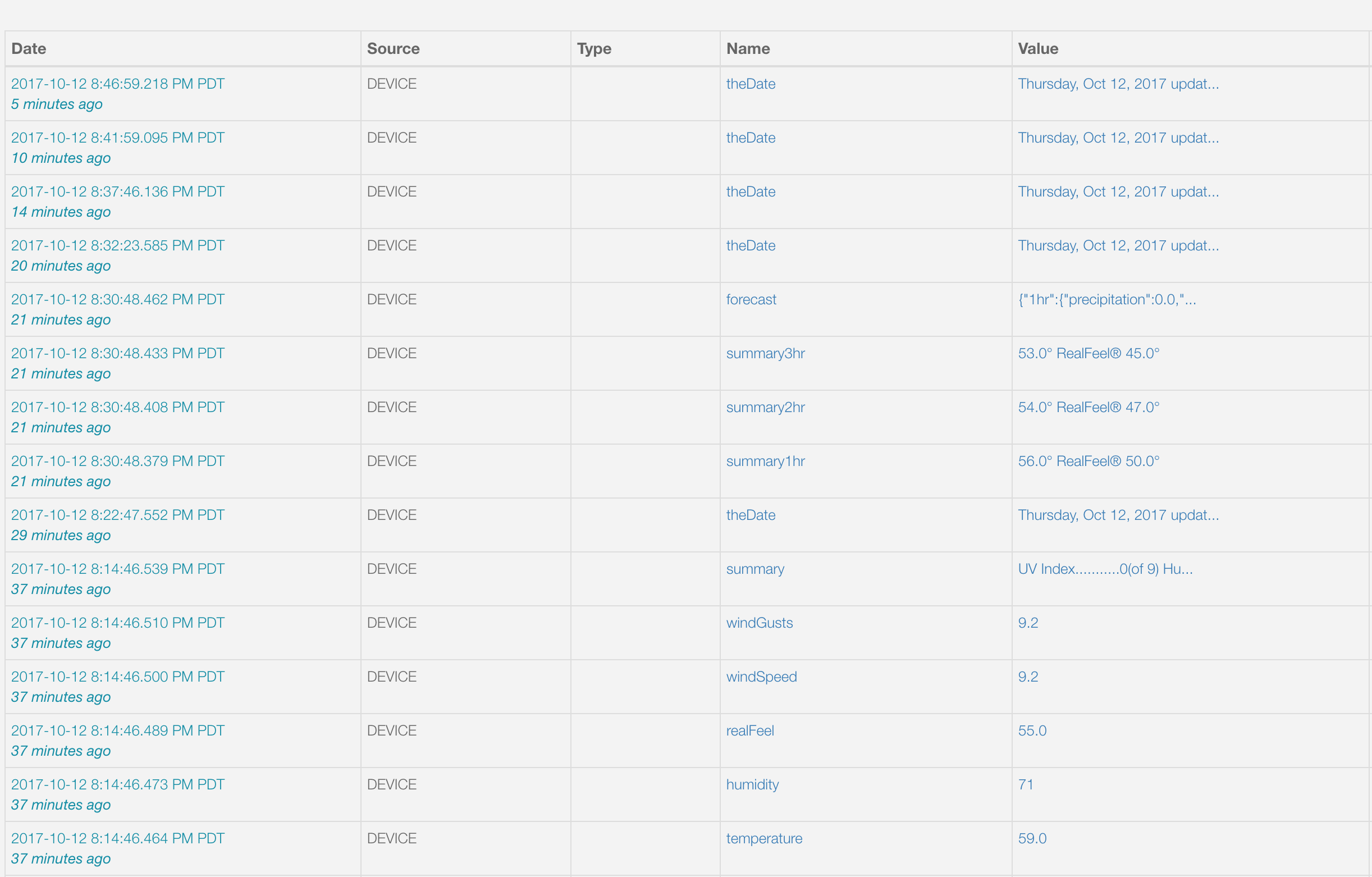Click theDate name in the 14 minutes ago row
The width and height of the screenshot is (1372, 877).
click(751, 191)
